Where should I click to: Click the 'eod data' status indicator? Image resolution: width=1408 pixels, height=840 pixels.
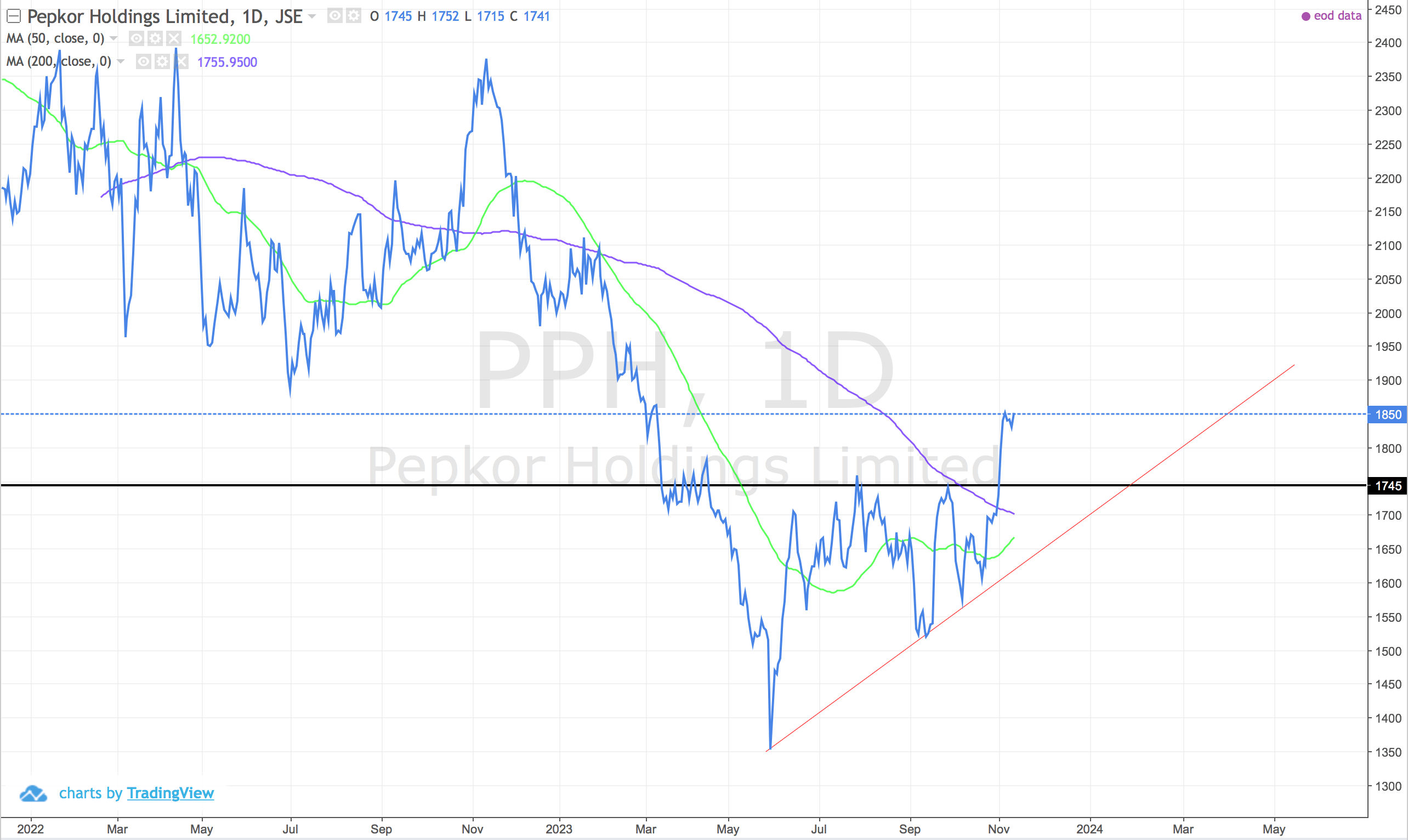tap(1331, 16)
